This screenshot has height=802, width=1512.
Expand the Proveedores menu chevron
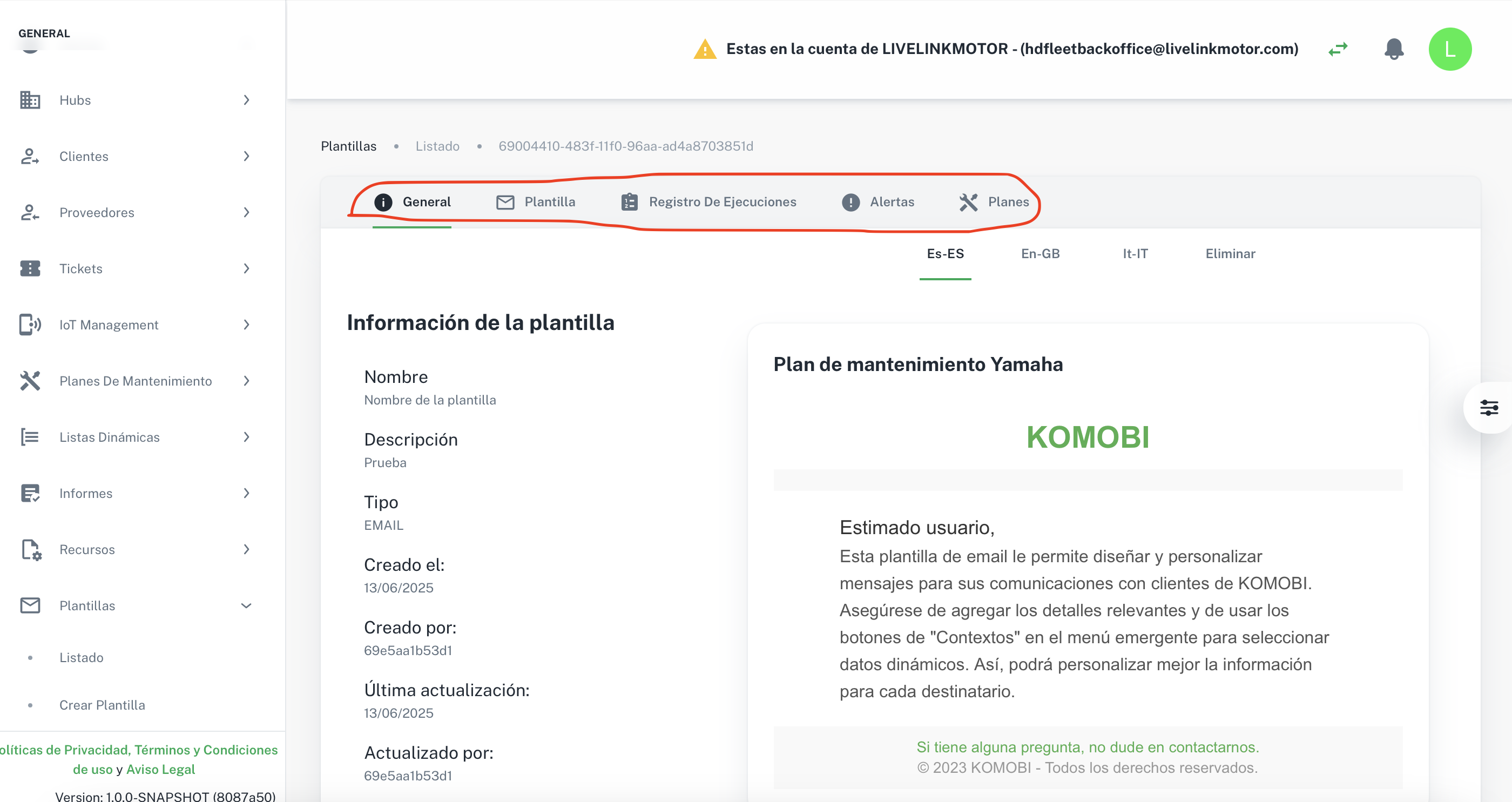247,212
